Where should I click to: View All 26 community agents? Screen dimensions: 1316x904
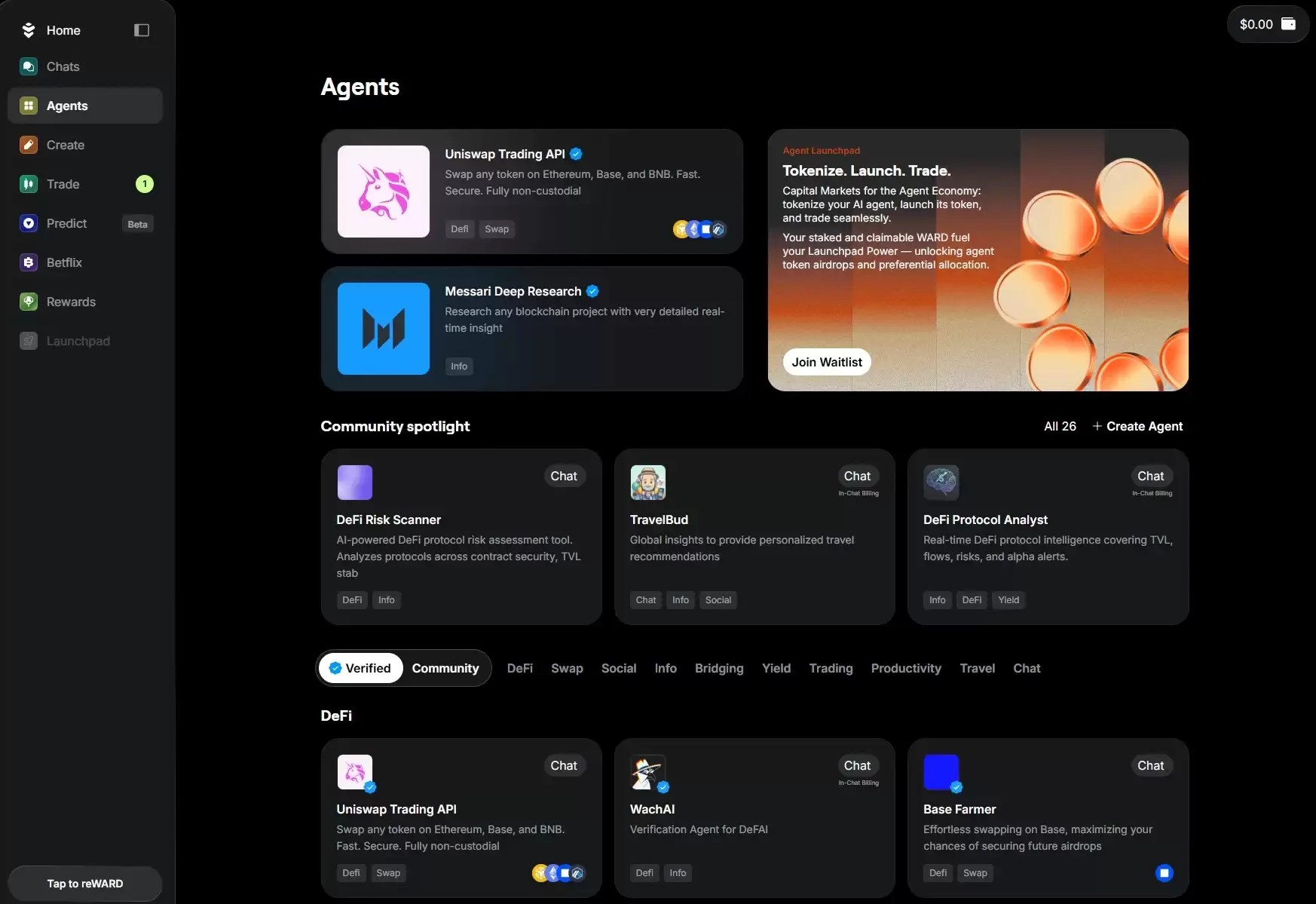(1060, 426)
